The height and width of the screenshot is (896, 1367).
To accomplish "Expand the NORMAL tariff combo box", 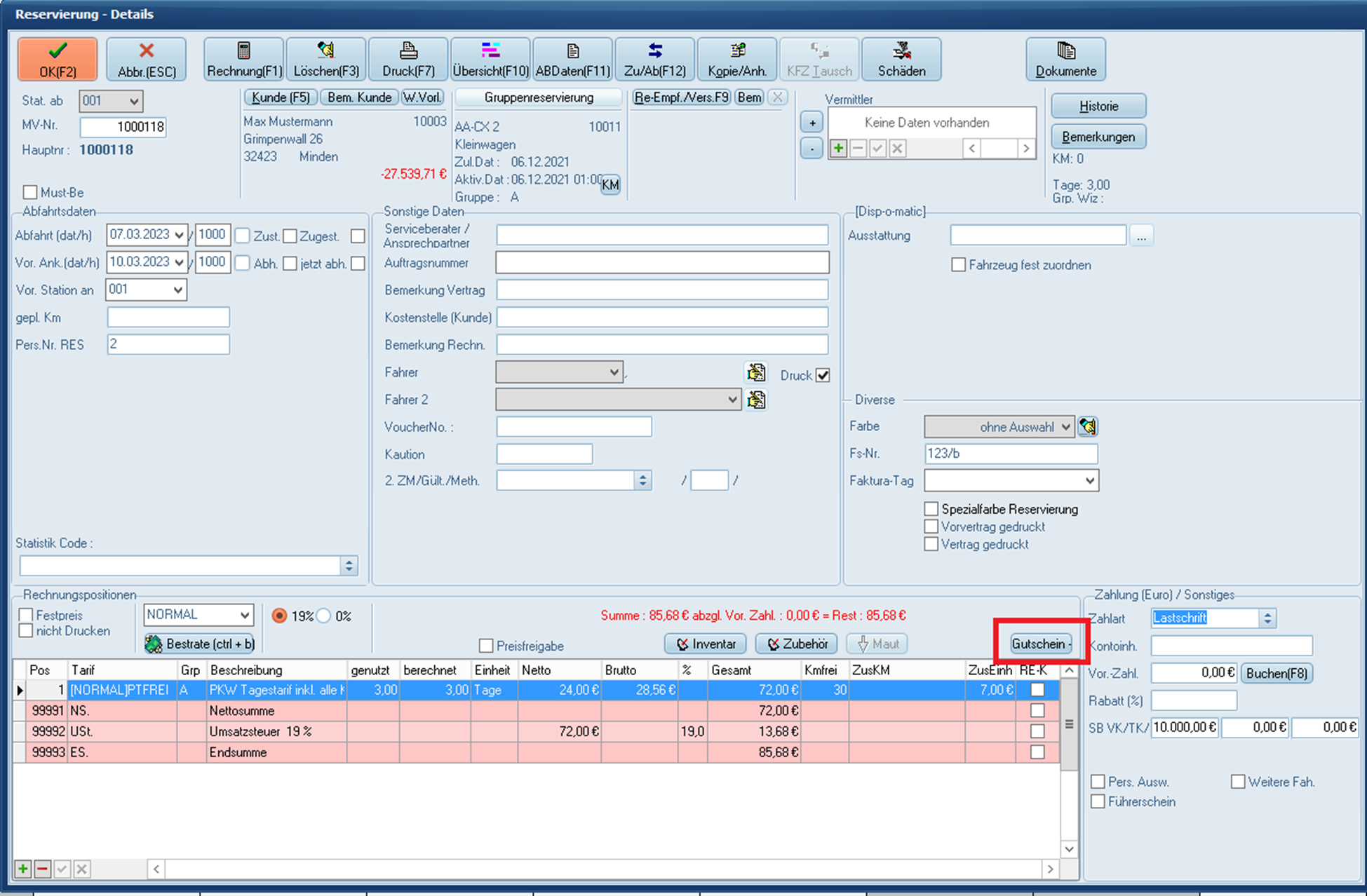I will coord(244,615).
